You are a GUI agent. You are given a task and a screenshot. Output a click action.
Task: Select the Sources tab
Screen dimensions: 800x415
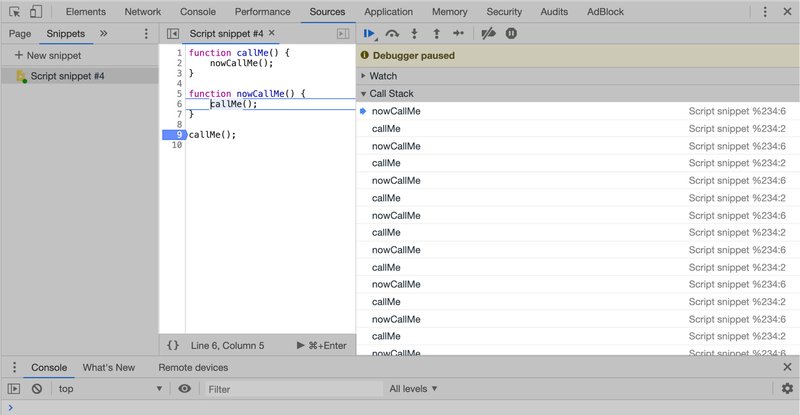(x=327, y=11)
